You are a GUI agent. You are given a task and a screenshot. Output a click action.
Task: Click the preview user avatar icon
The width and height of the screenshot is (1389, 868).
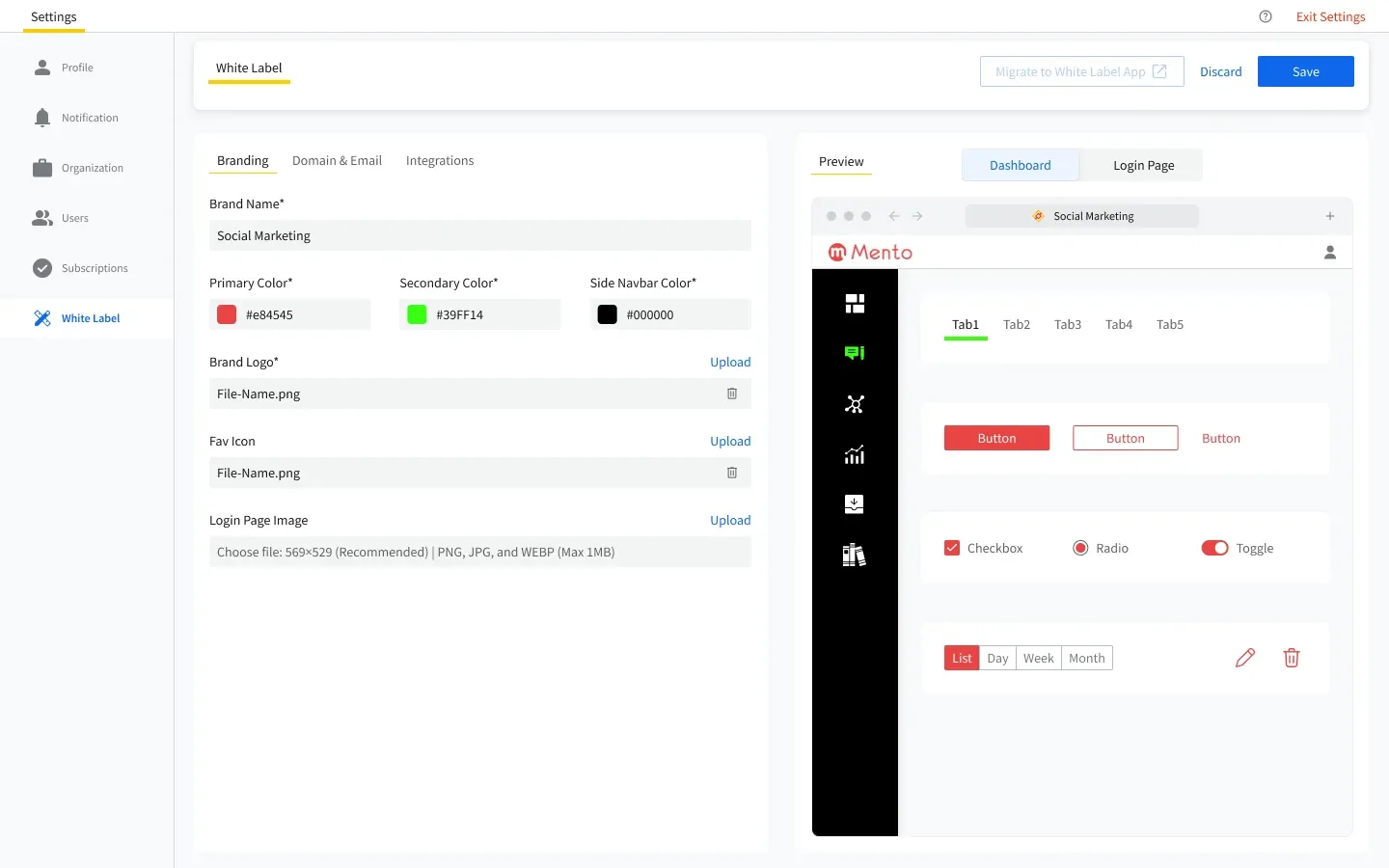click(1330, 253)
